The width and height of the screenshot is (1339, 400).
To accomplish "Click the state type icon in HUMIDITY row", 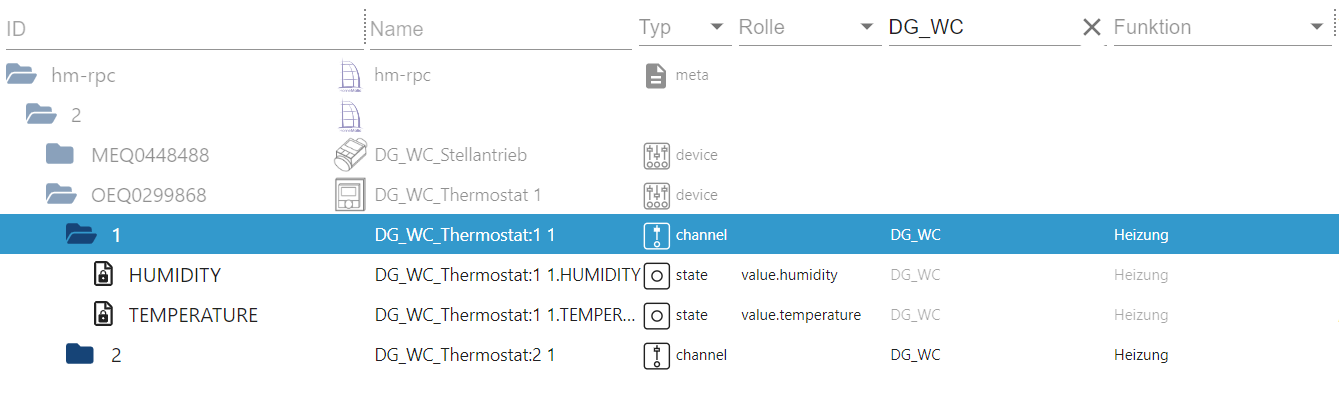I will pos(655,275).
